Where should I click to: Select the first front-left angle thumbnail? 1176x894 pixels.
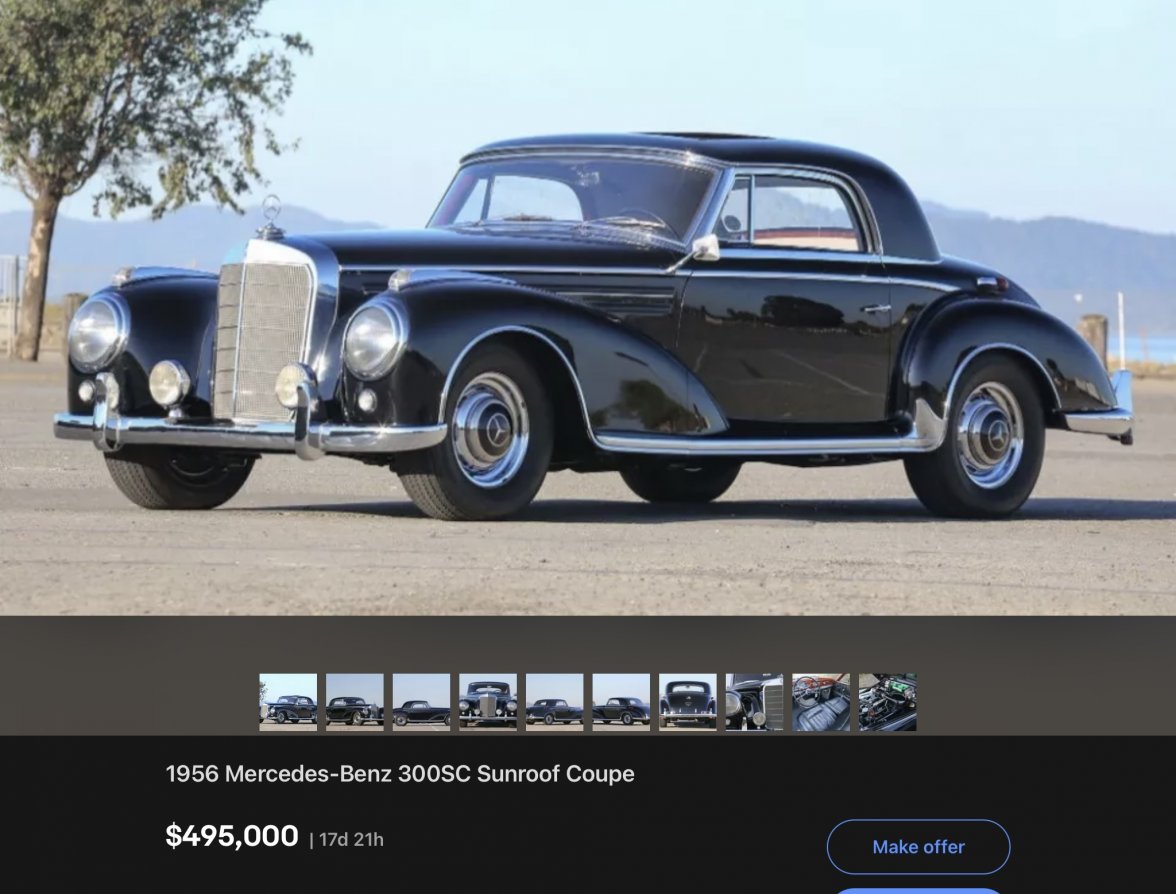tap(288, 702)
